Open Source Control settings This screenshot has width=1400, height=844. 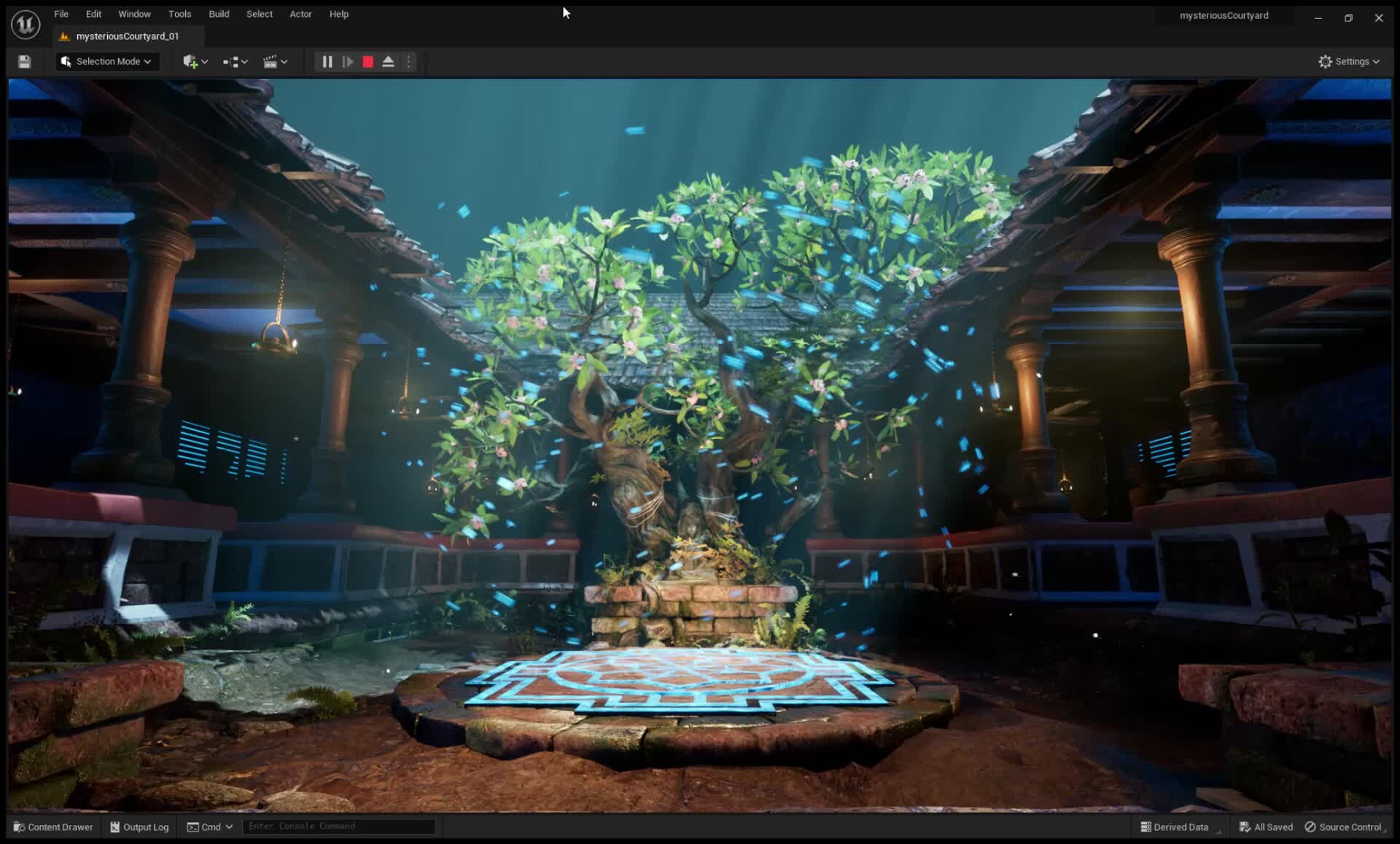(x=1345, y=827)
